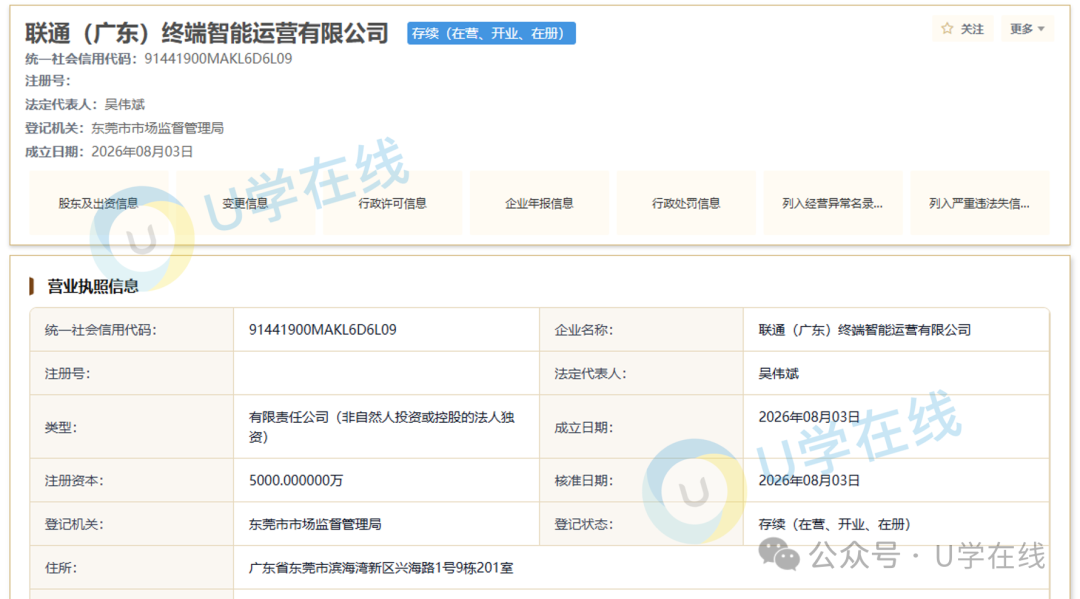Click the company name heading 联通（广东）终端智能运营有限公司
Image resolution: width=1080 pixels, height=599 pixels.
click(207, 33)
